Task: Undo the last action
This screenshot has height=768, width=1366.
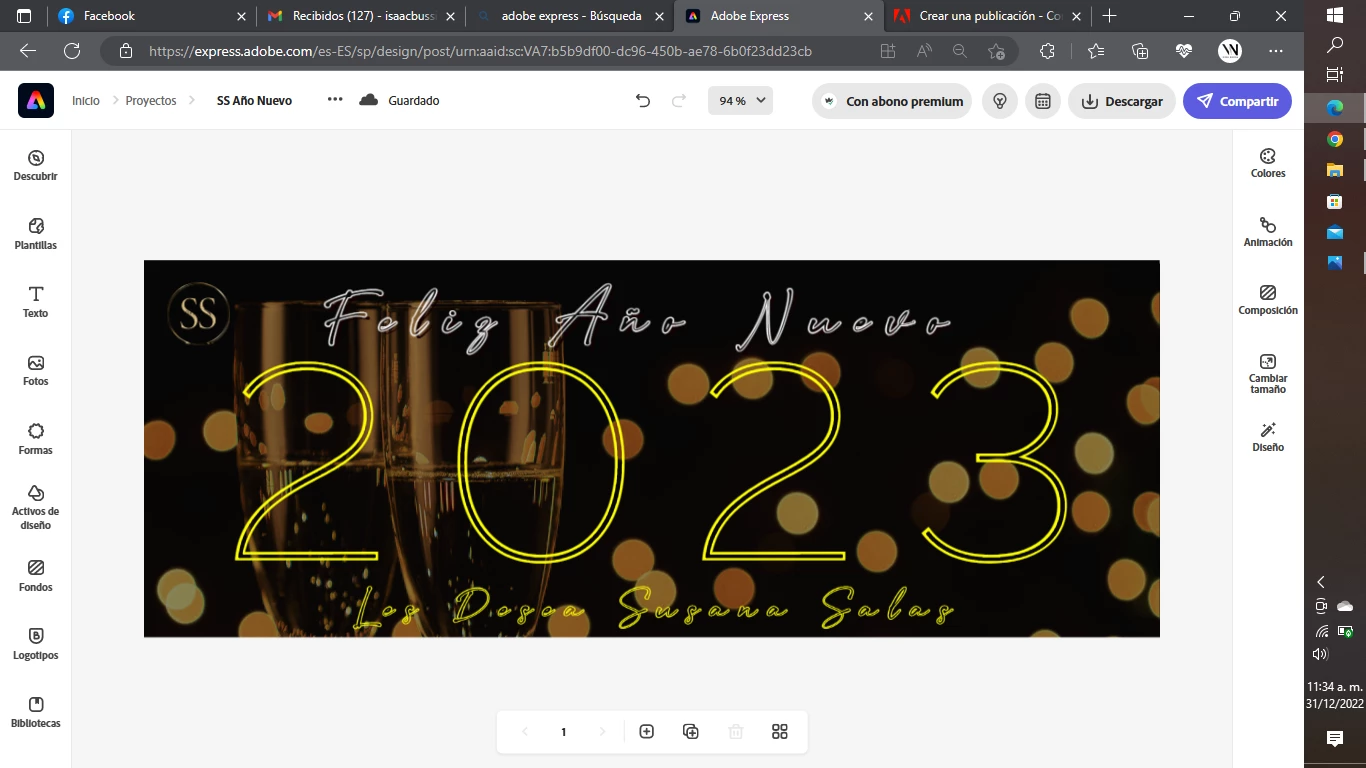Action: point(643,101)
